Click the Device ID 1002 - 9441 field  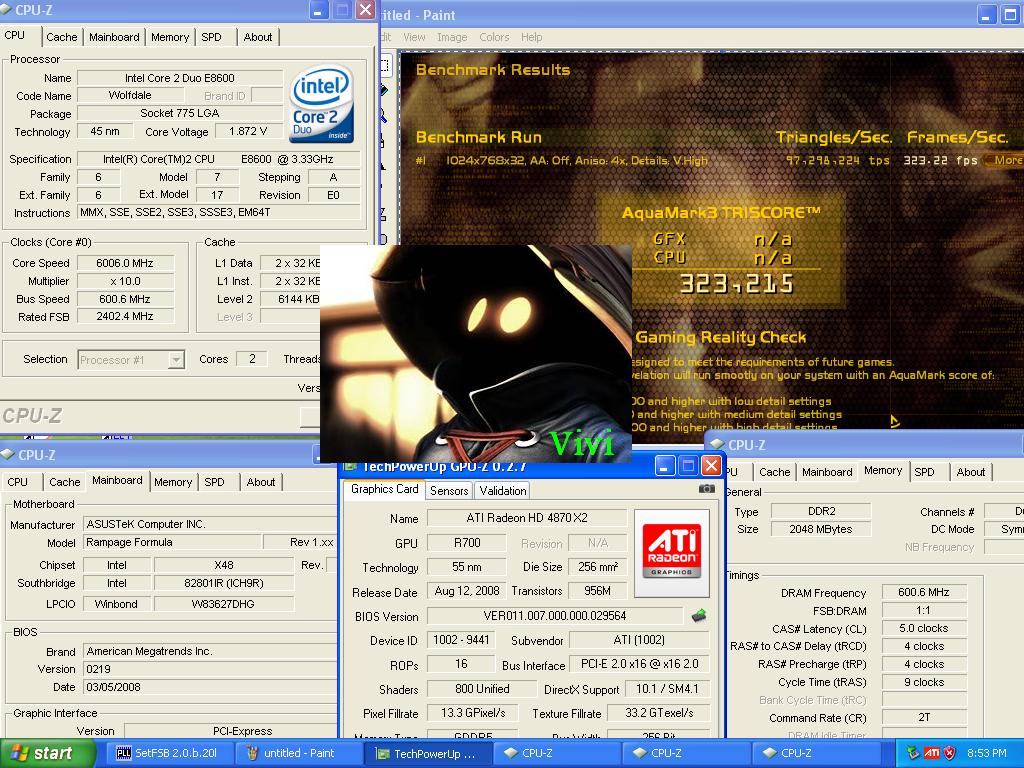(461, 640)
